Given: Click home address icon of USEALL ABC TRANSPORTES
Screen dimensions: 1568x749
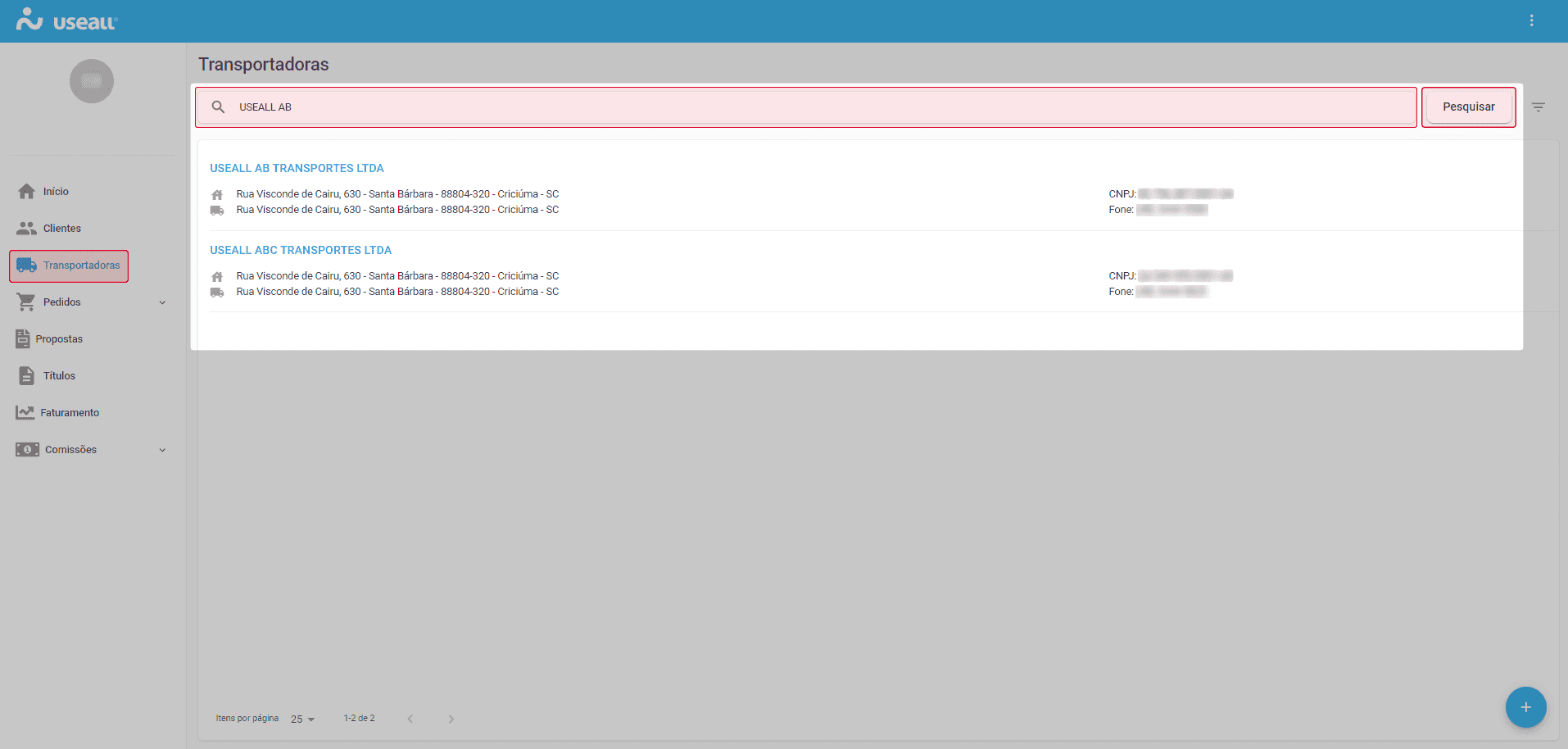Looking at the screenshot, I should click(x=217, y=277).
